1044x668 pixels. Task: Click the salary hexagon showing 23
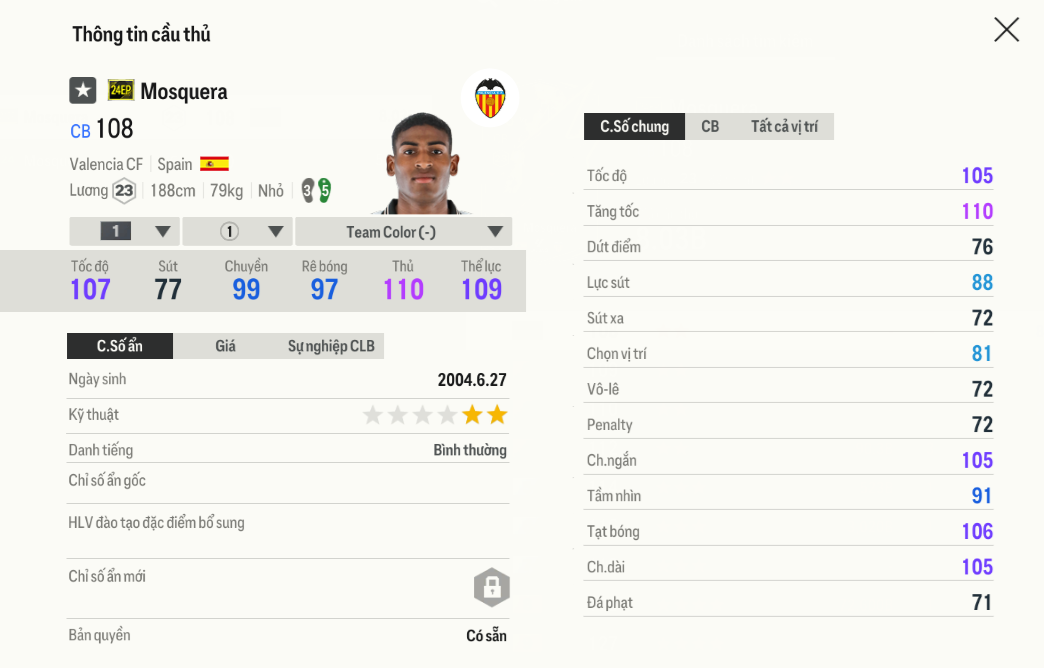(x=124, y=190)
